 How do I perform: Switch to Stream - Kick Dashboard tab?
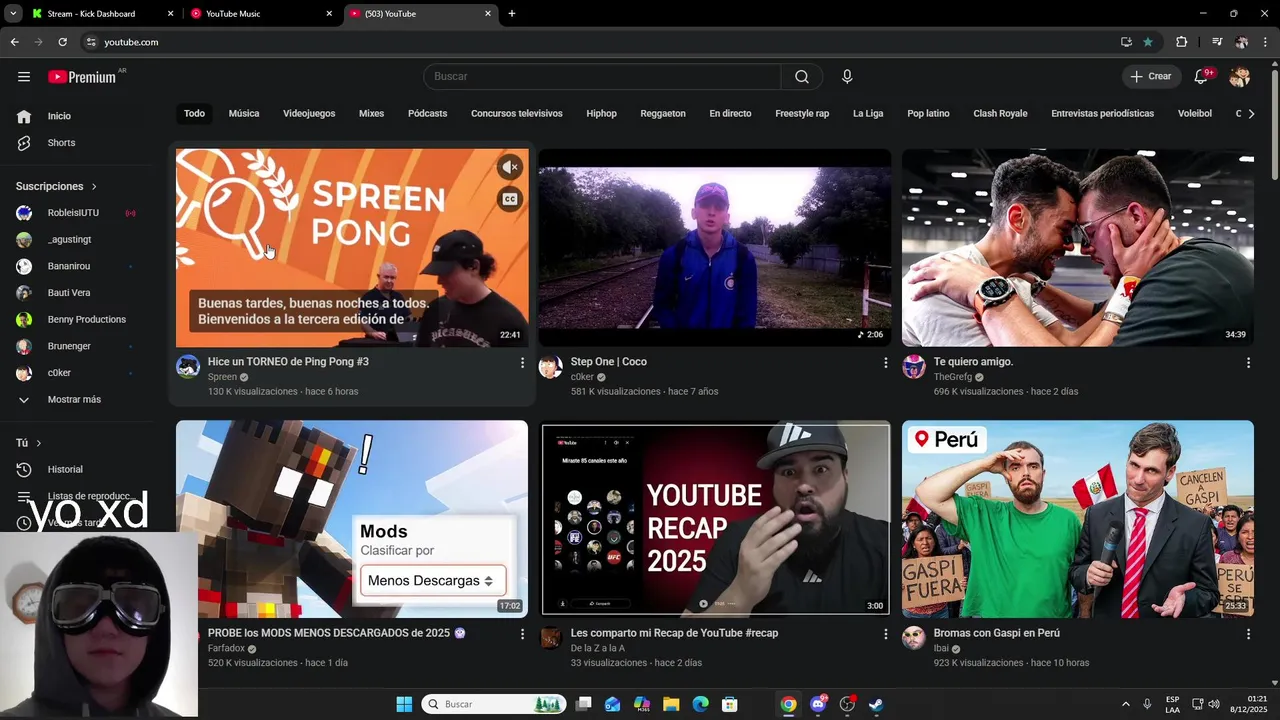(103, 14)
